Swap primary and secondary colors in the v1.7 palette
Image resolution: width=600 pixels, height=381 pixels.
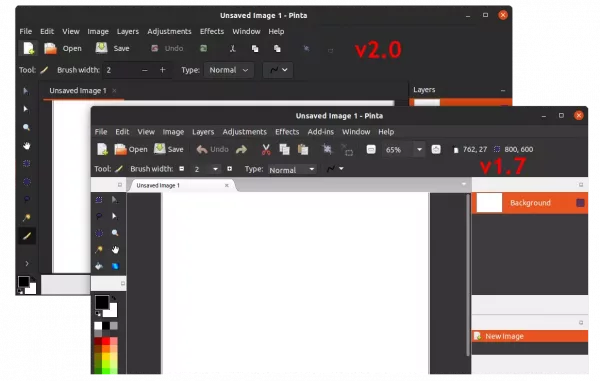coord(113,298)
